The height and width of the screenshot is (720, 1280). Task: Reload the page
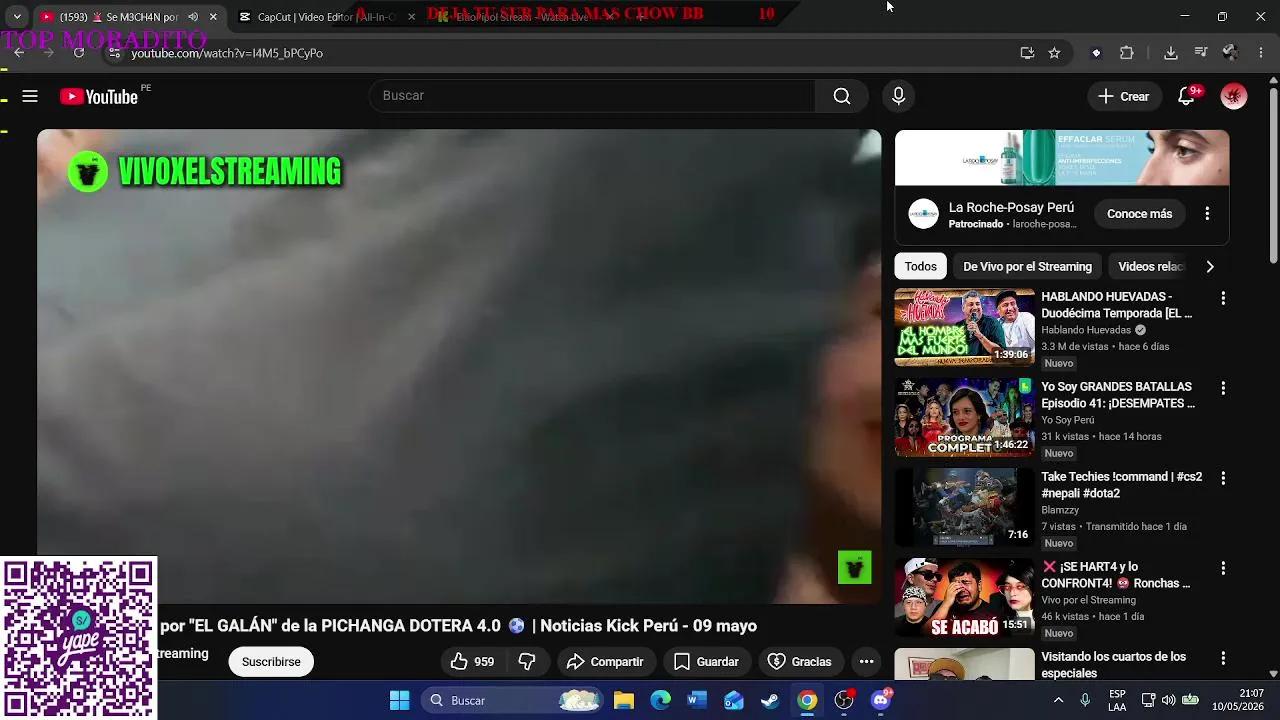(x=79, y=53)
